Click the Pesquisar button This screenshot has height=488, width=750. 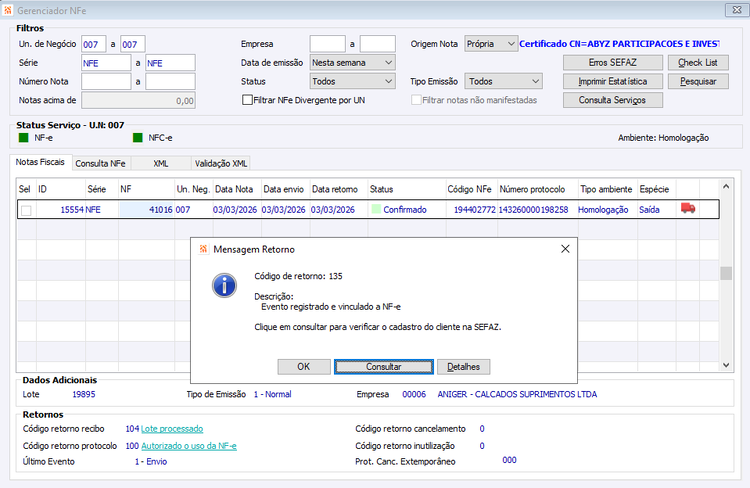[698, 81]
